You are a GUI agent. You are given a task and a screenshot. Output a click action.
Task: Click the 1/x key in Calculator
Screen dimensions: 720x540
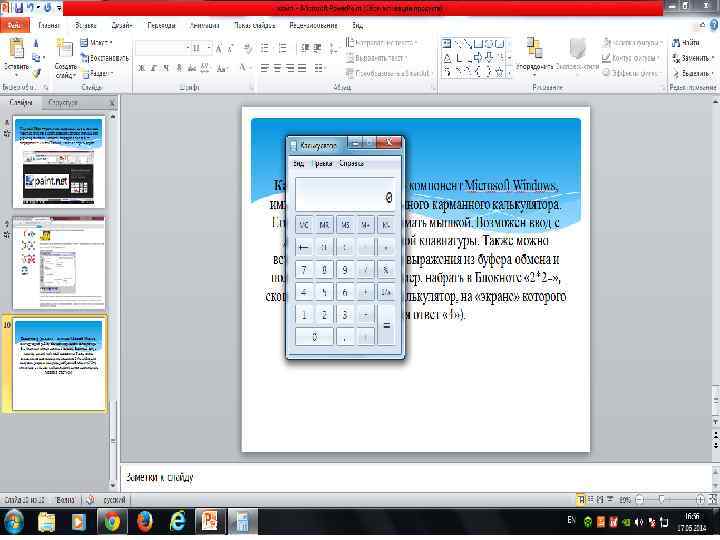coord(386,292)
